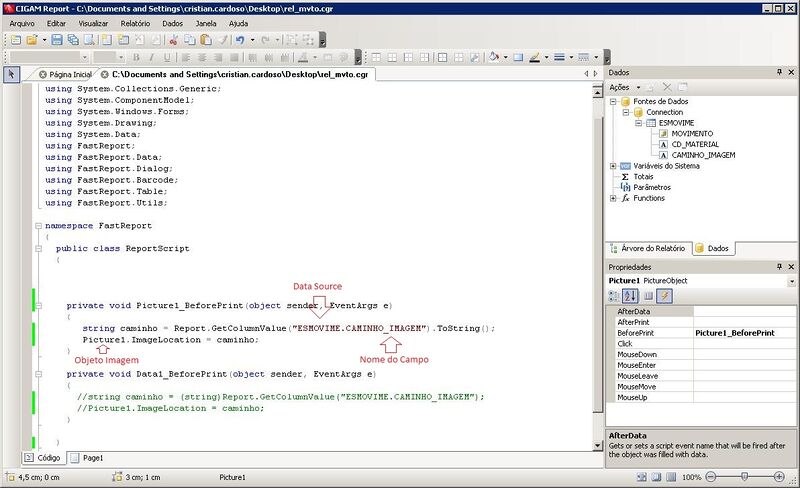Image resolution: width=800 pixels, height=488 pixels.
Task: Click the BeforePrint value Picture1_BeforePrint
Action: pos(735,333)
